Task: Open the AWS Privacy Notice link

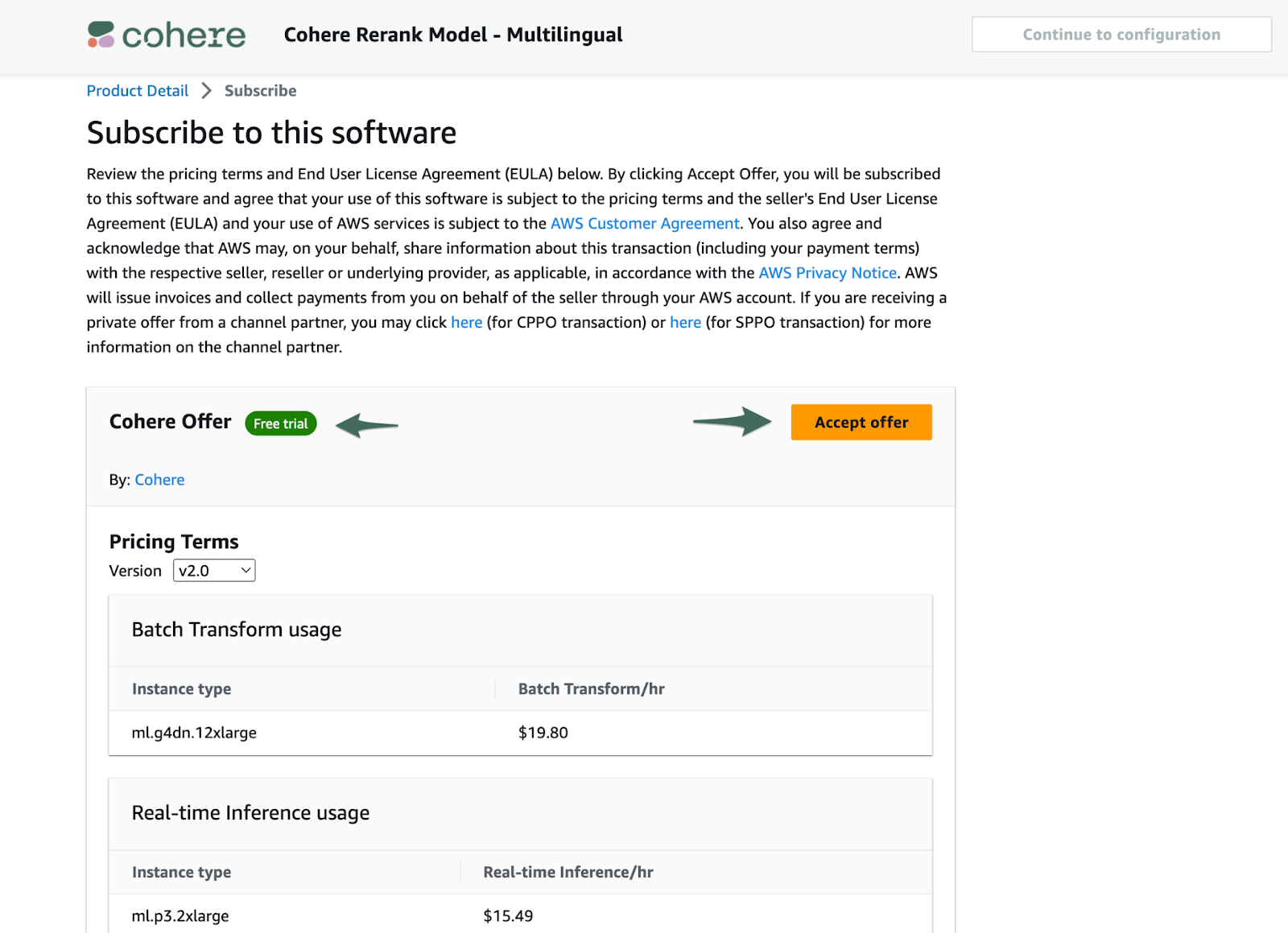Action: coord(828,273)
